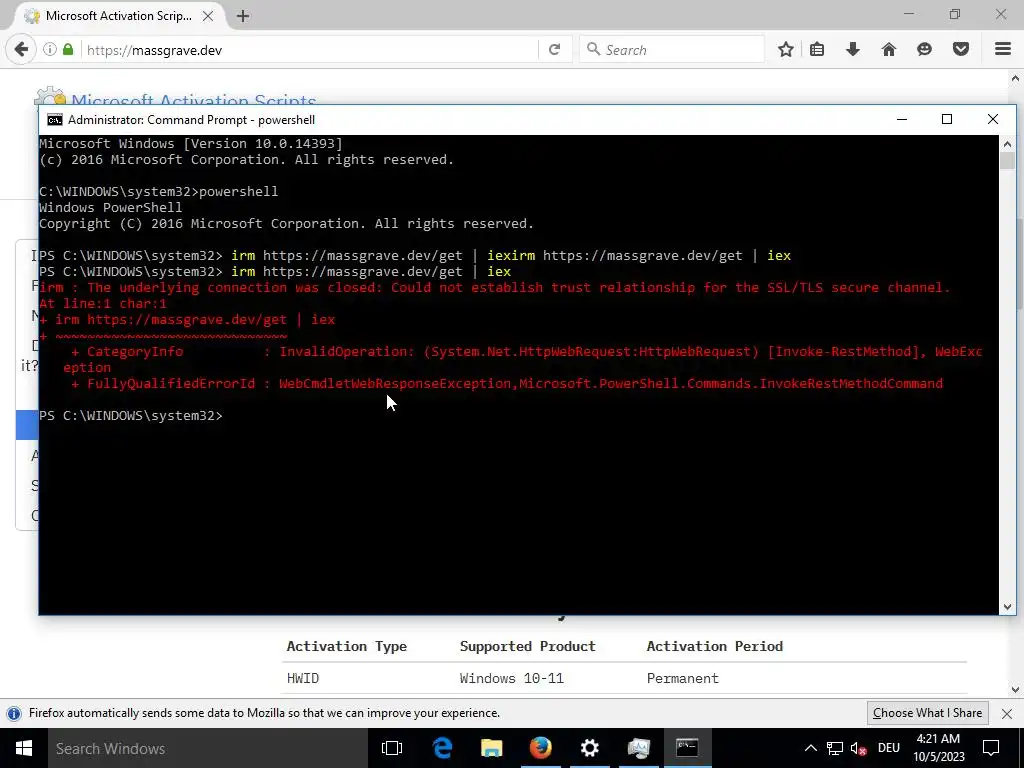Open Task View on taskbar
The width and height of the screenshot is (1024, 768).
click(x=392, y=748)
